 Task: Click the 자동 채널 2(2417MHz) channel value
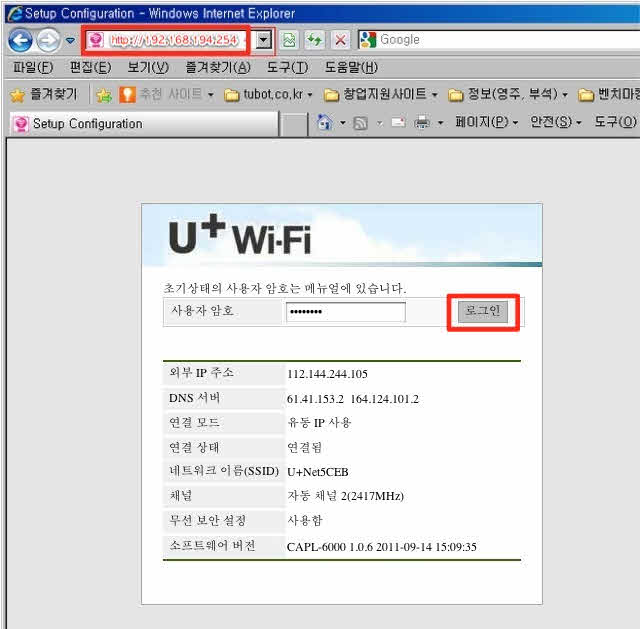[x=345, y=496]
